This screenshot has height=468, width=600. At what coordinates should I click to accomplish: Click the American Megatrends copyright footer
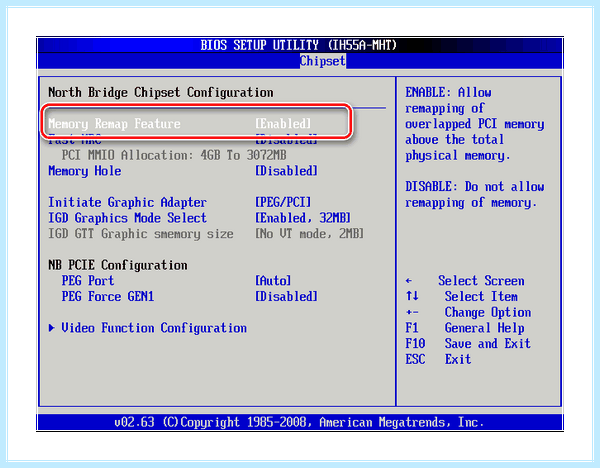pyautogui.click(x=299, y=422)
